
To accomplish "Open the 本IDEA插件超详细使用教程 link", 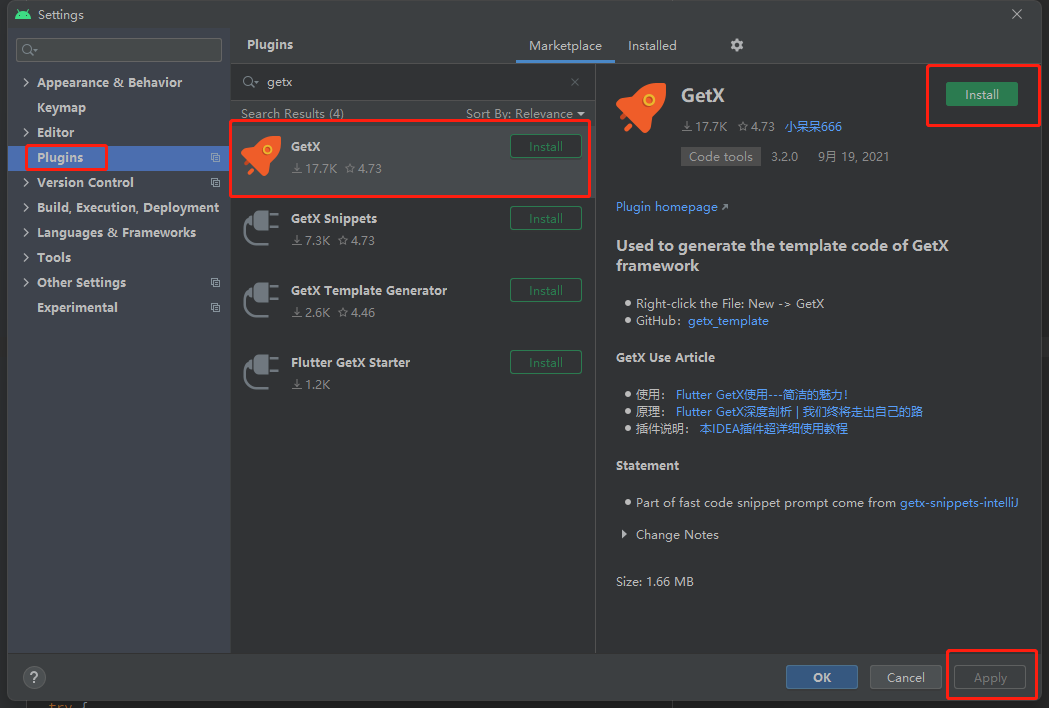I will (773, 428).
